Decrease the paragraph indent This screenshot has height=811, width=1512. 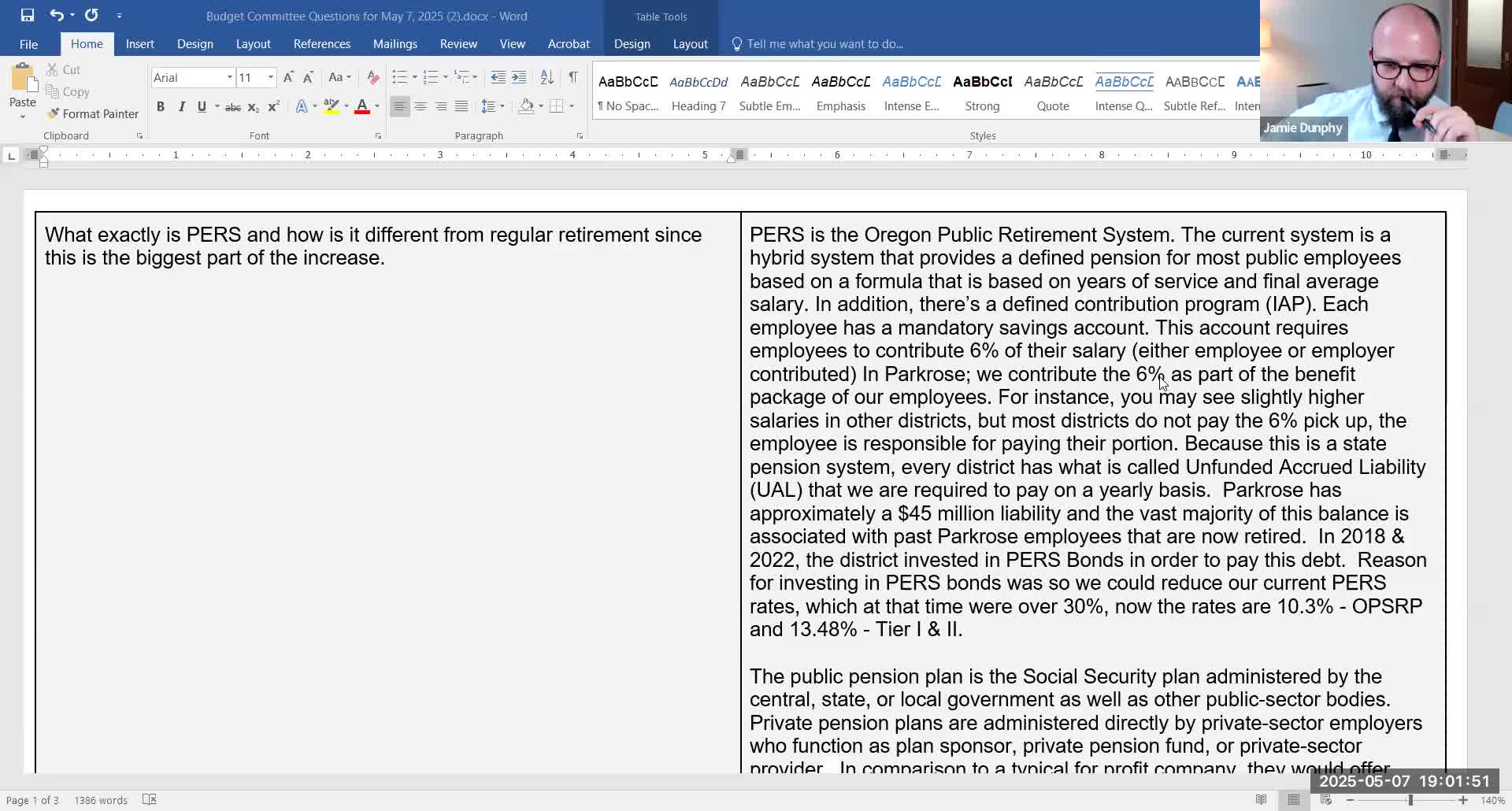[x=498, y=77]
